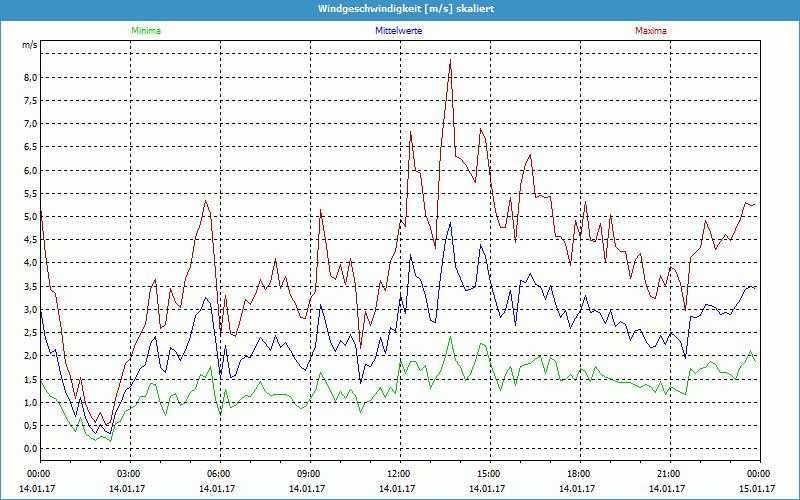Click the 09:00 time axis label

[307, 474]
